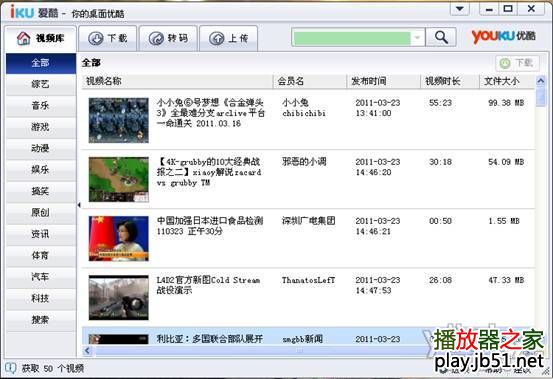
Task: Select the 娱乐 category
Action: (x=41, y=170)
